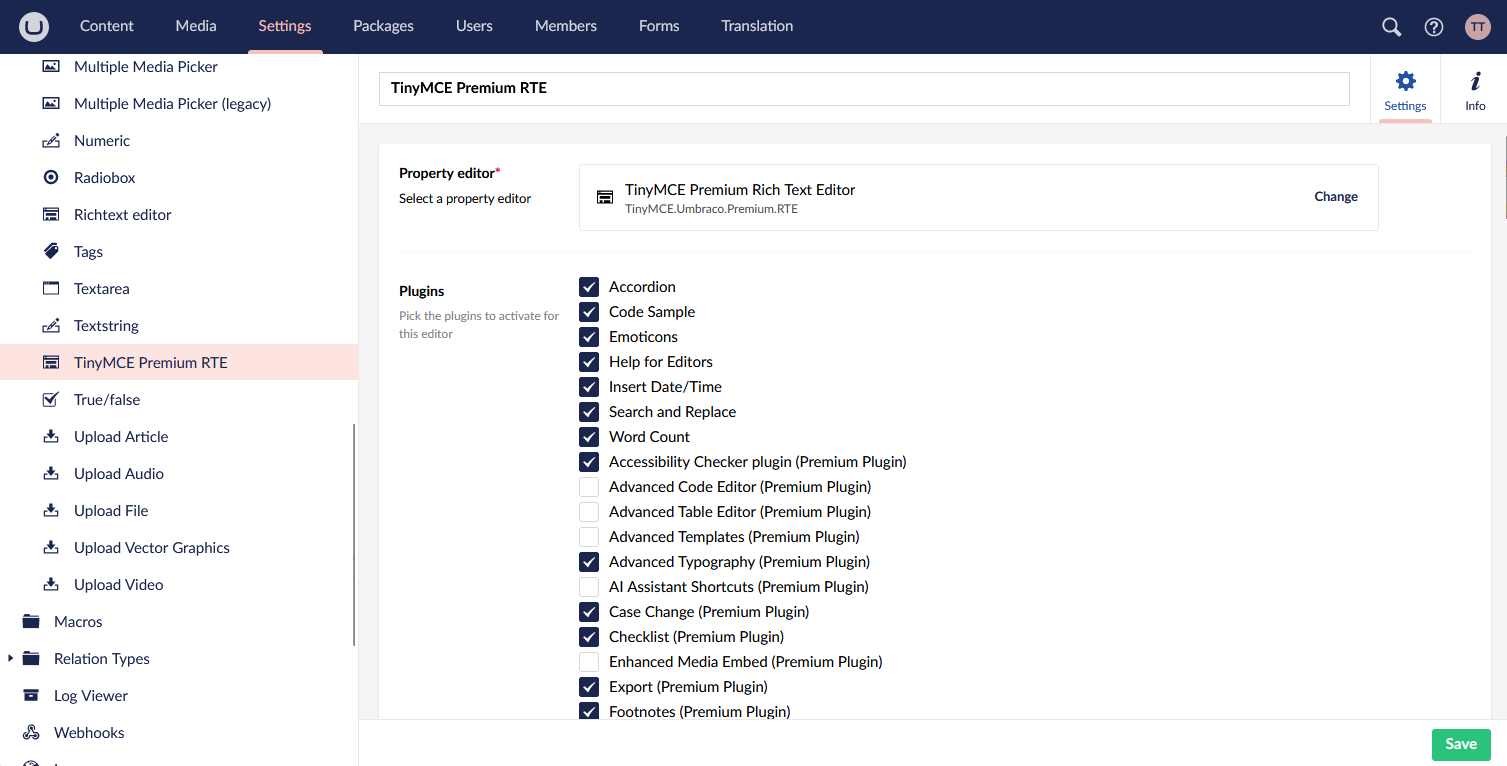Click the Log Viewer box icon
The width and height of the screenshot is (1507, 766).
(31, 696)
